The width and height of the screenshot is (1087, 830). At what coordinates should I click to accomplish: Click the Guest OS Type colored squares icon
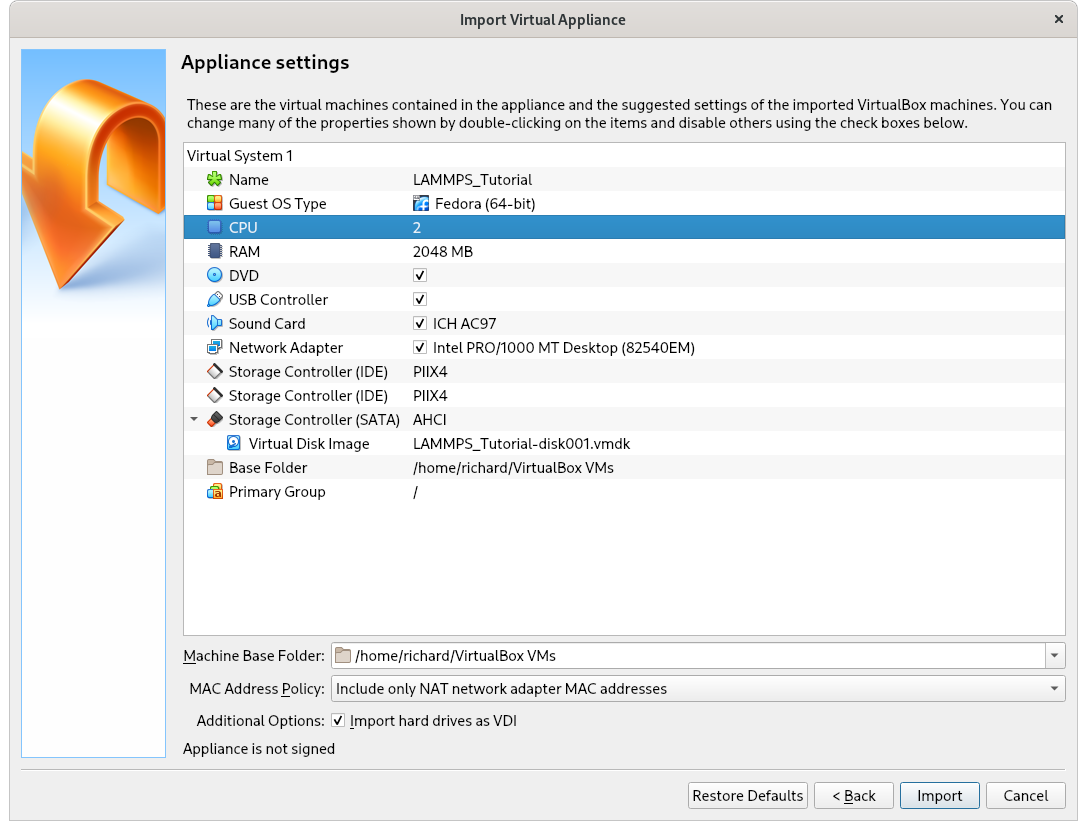215,203
